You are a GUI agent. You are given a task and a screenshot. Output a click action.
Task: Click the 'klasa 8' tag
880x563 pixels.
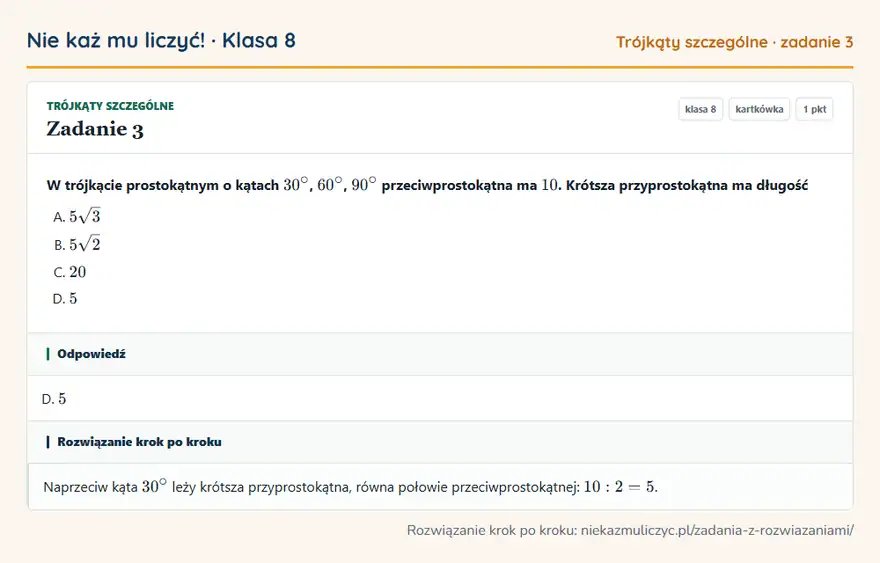700,109
